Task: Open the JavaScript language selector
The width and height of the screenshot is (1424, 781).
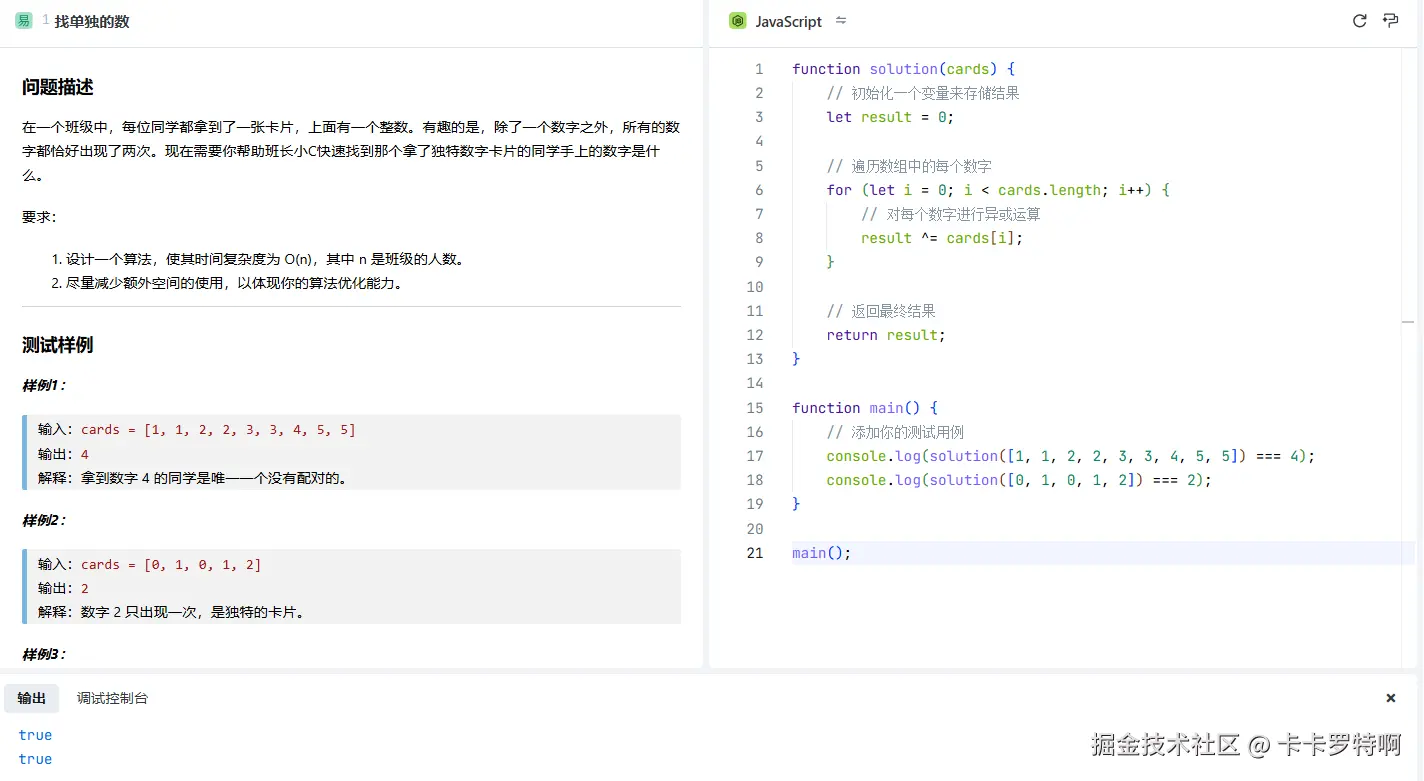Action: pyautogui.click(x=788, y=21)
